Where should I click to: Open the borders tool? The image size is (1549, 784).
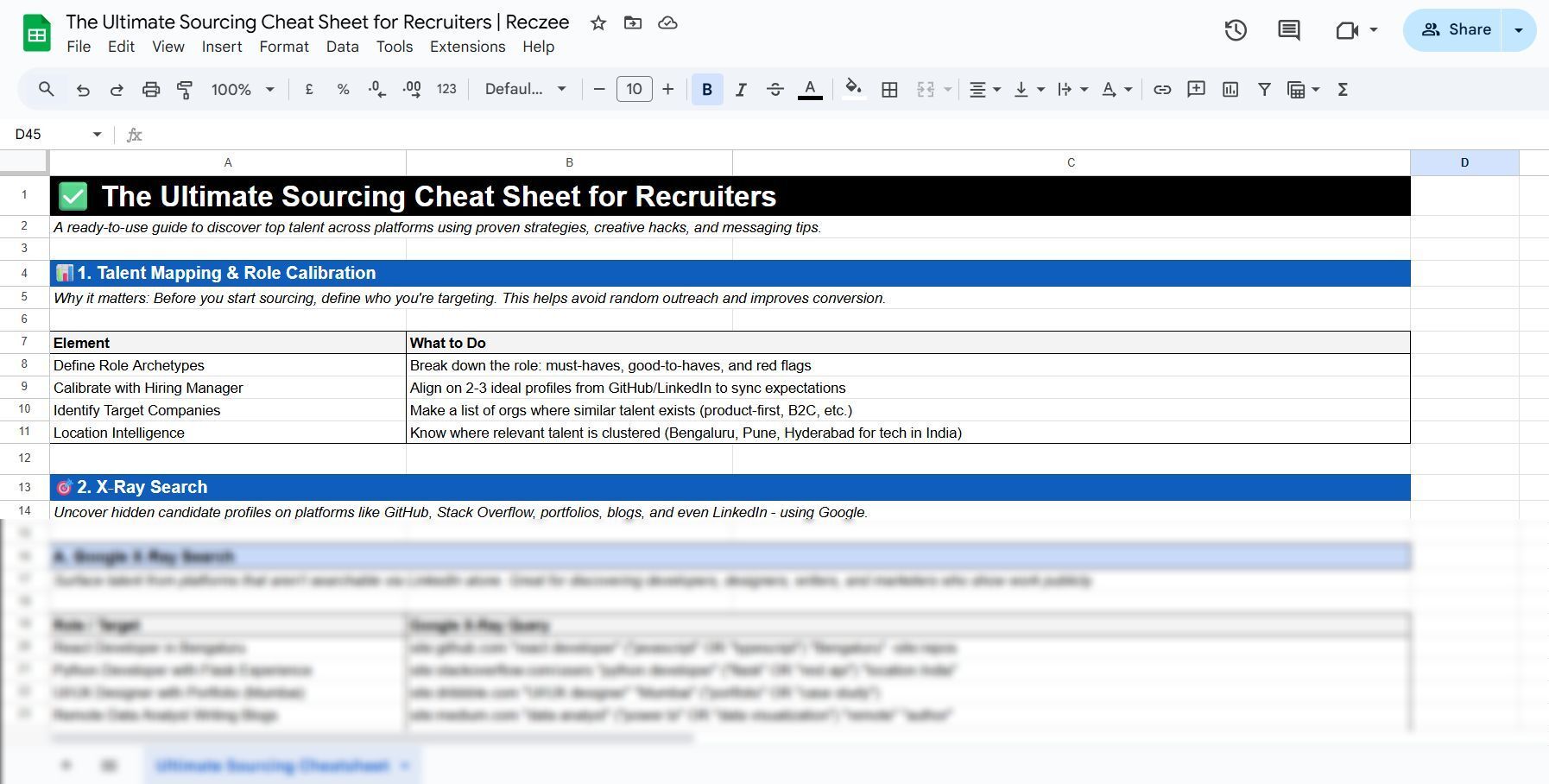[889, 89]
